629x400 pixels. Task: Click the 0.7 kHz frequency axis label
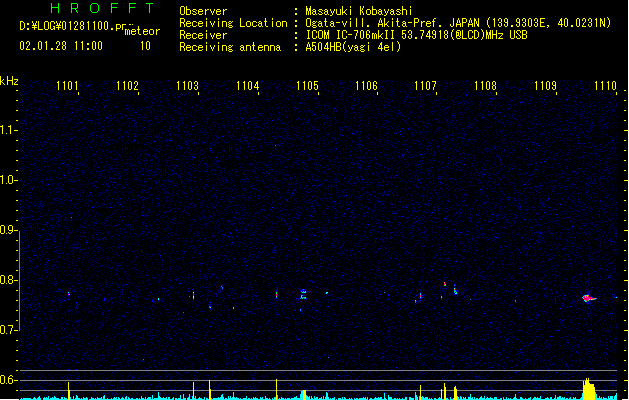[8, 330]
